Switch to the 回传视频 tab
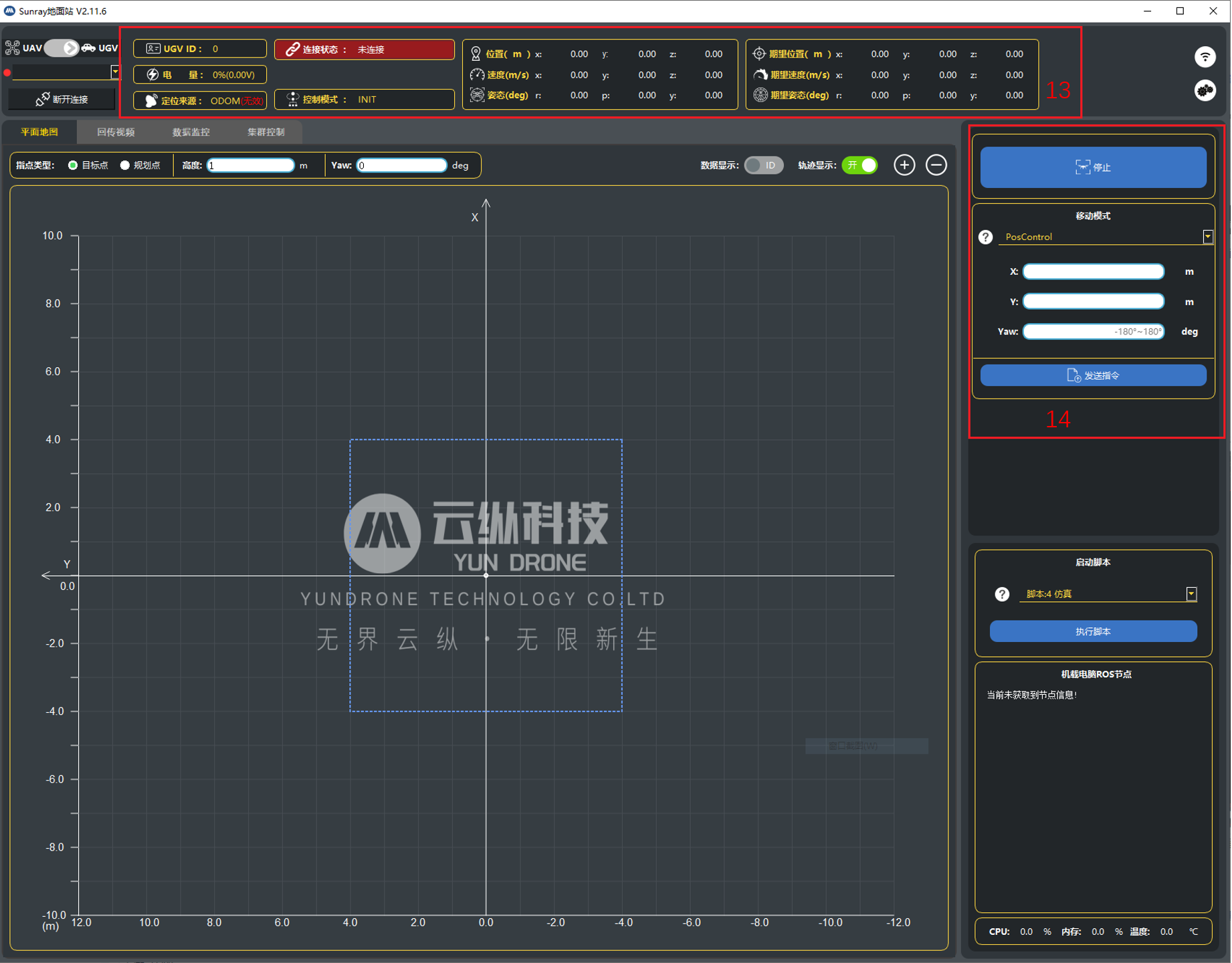This screenshot has width=1232, height=963. (x=116, y=132)
